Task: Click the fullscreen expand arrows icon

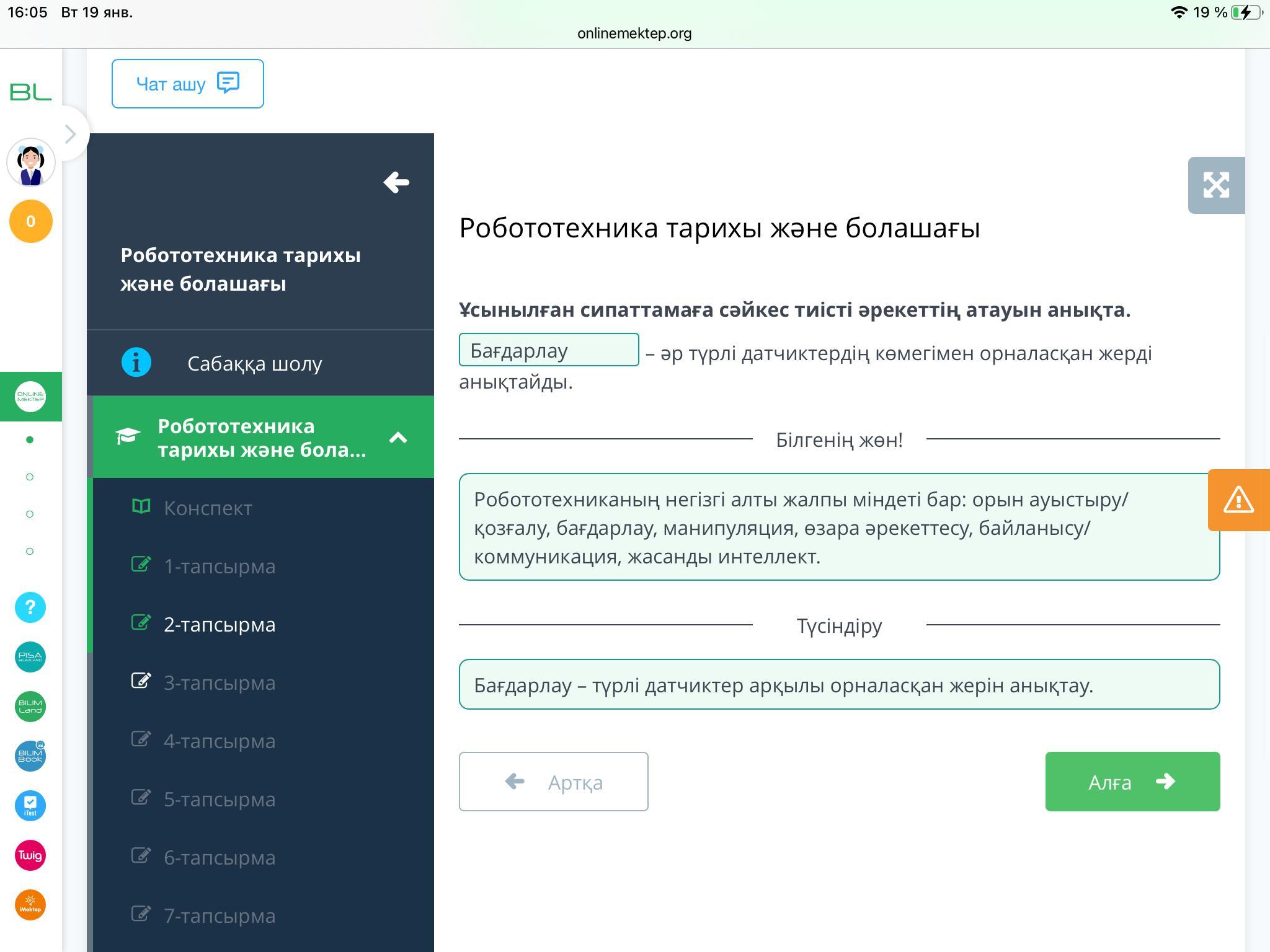Action: coord(1215,185)
